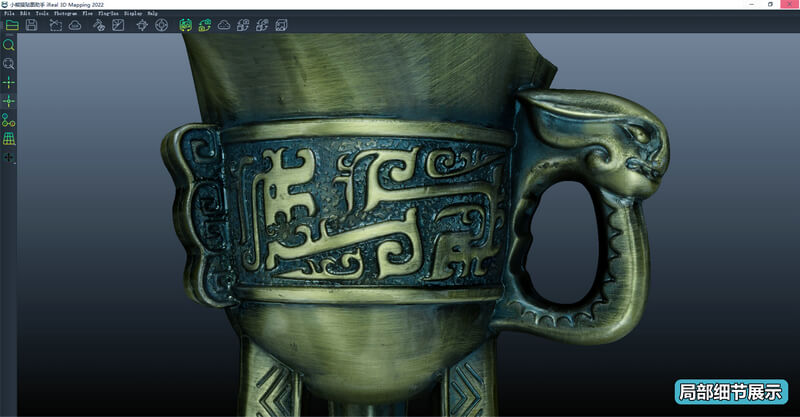800x417 pixels.
Task: Click the first green crosshair sidebar icon
Action: click(9, 82)
